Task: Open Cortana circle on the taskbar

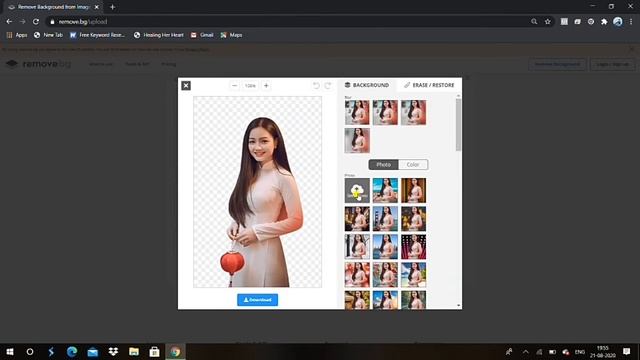Action: tap(30, 351)
